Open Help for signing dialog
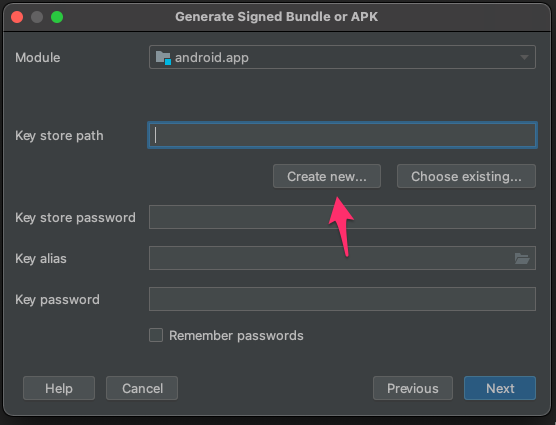The height and width of the screenshot is (425, 556). (59, 388)
